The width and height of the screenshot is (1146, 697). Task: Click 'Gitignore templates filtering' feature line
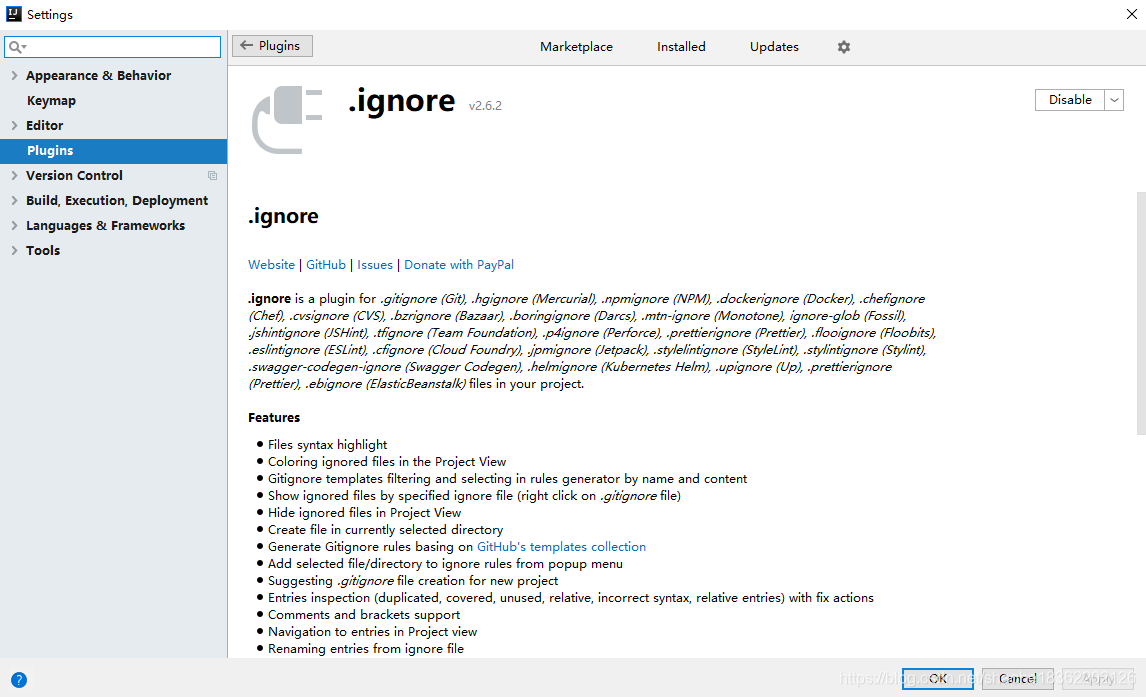(507, 479)
